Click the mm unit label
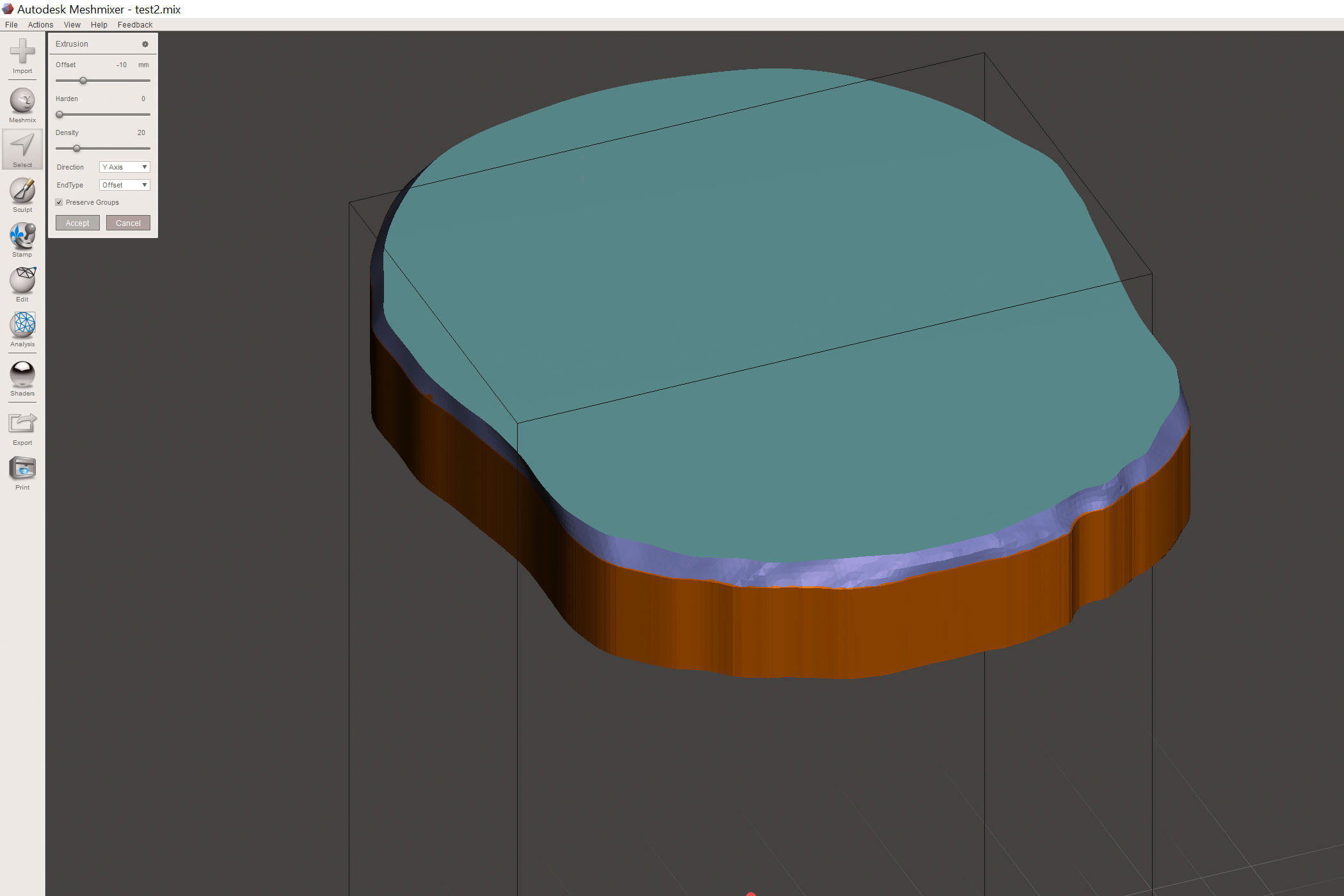 tap(143, 65)
